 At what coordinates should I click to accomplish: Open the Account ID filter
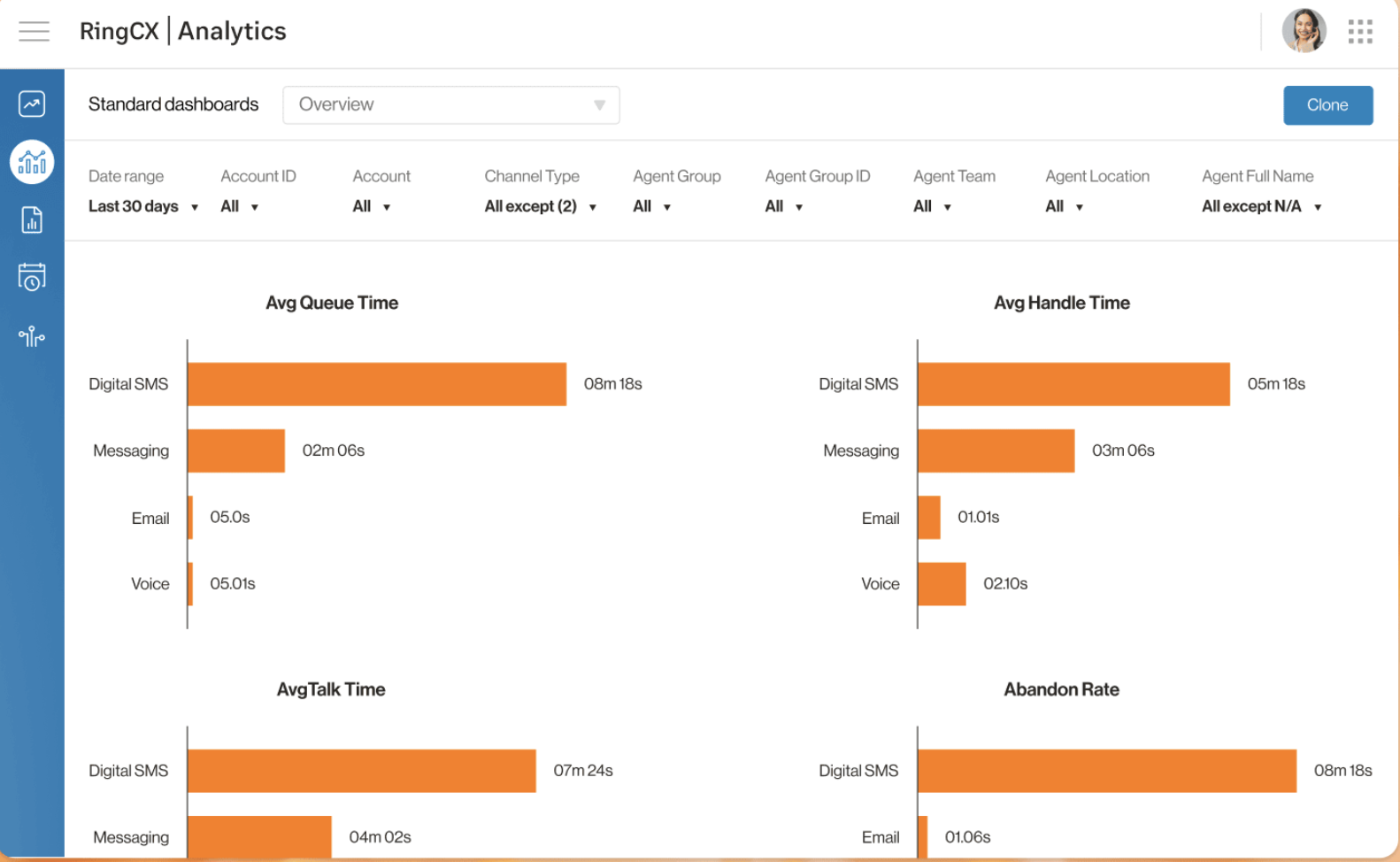tap(239, 206)
